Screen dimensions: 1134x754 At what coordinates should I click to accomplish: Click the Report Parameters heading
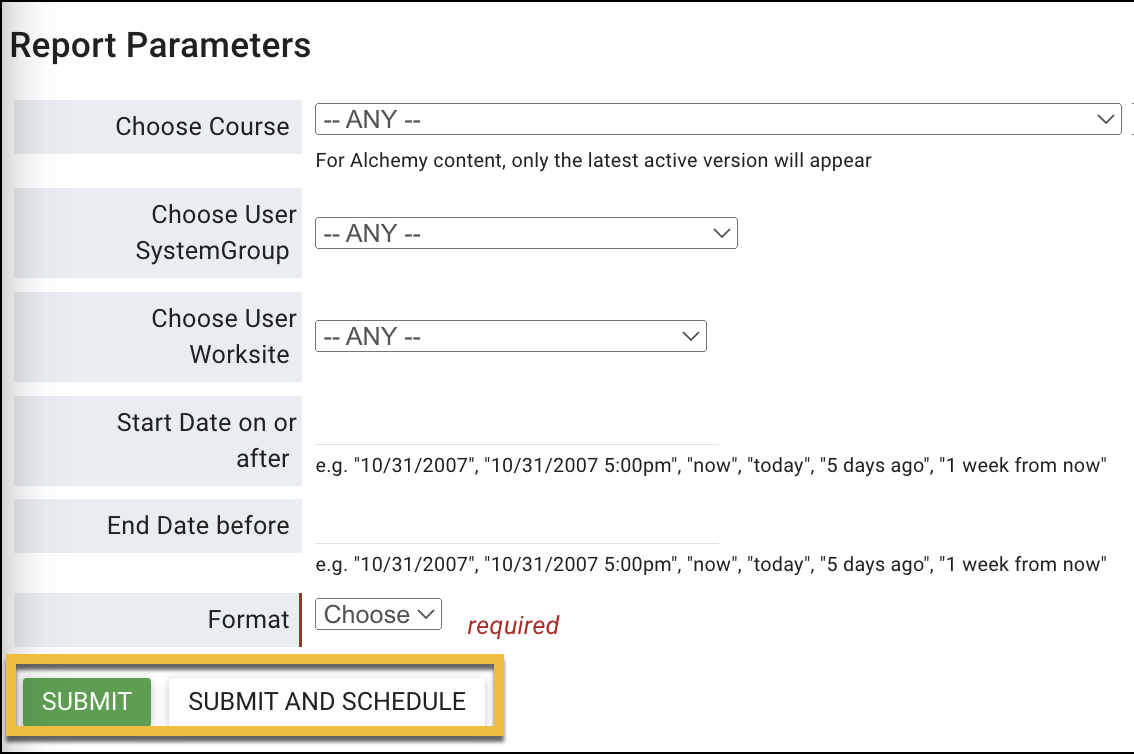[160, 45]
